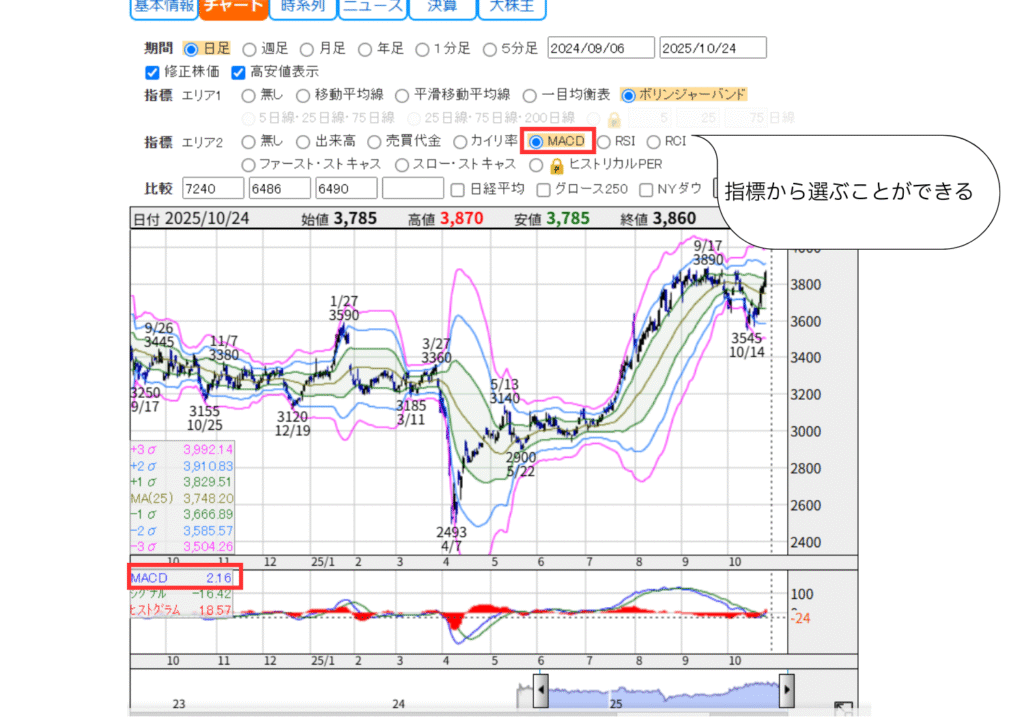This screenshot has width=1024, height=717.
Task: Select 一目均衡表 for indicator area 1
Action: point(530,95)
